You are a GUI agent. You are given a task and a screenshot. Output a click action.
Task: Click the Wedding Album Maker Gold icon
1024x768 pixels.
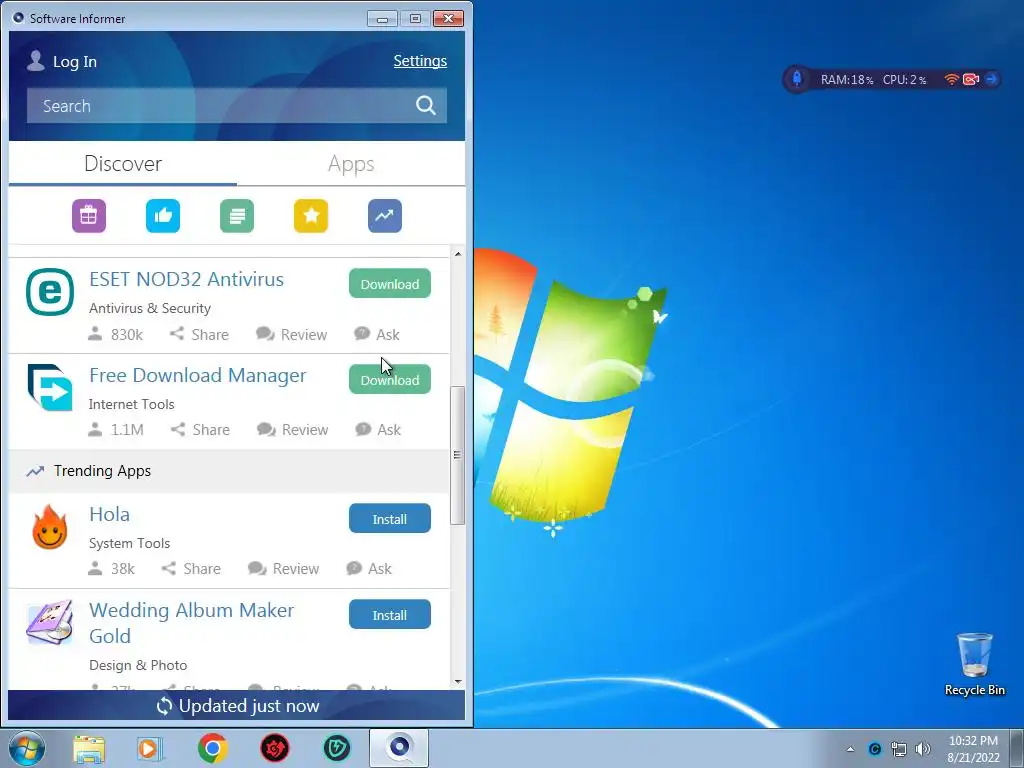click(x=50, y=622)
